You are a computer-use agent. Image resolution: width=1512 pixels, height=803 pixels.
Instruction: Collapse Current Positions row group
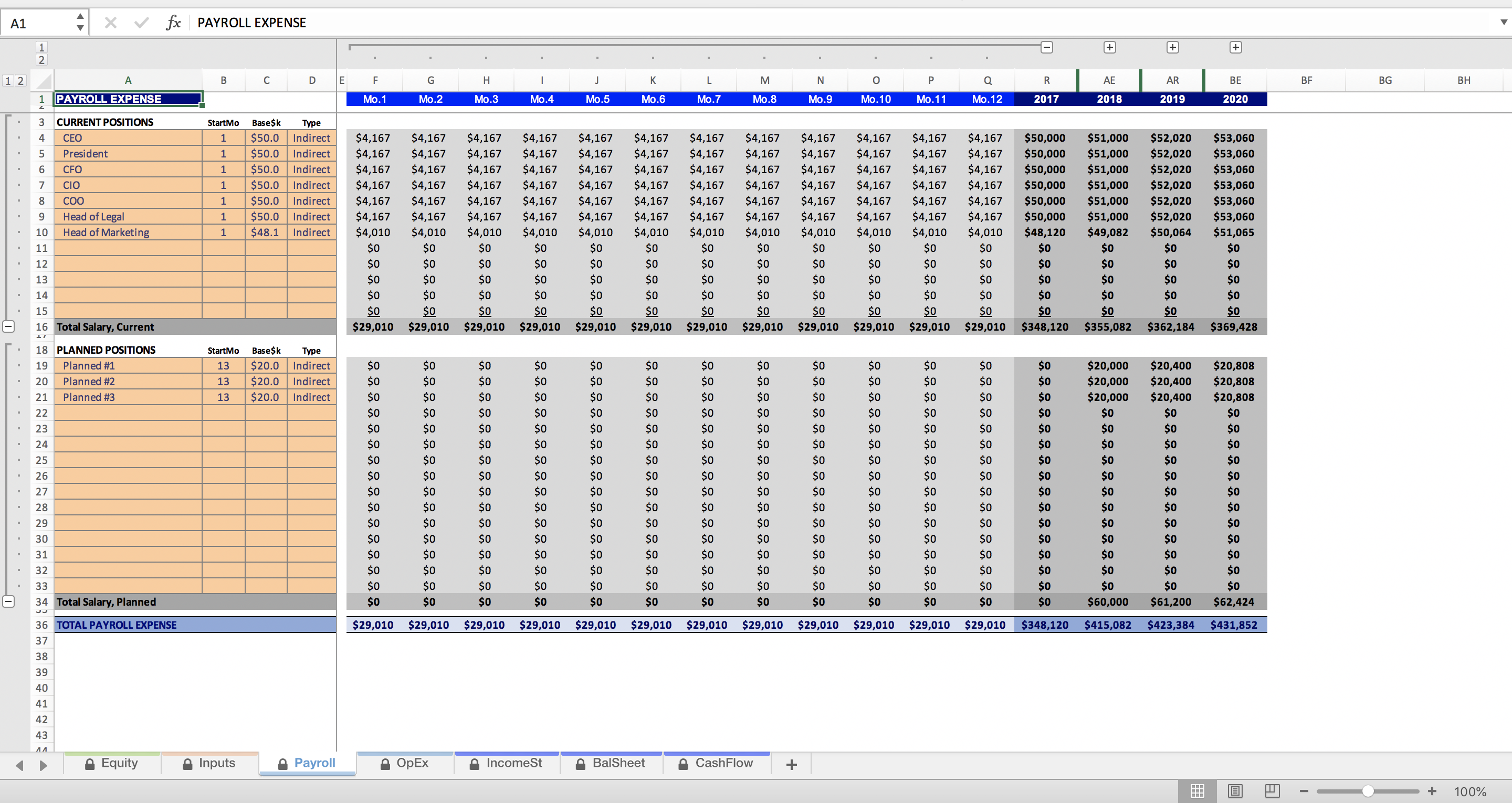[9, 326]
